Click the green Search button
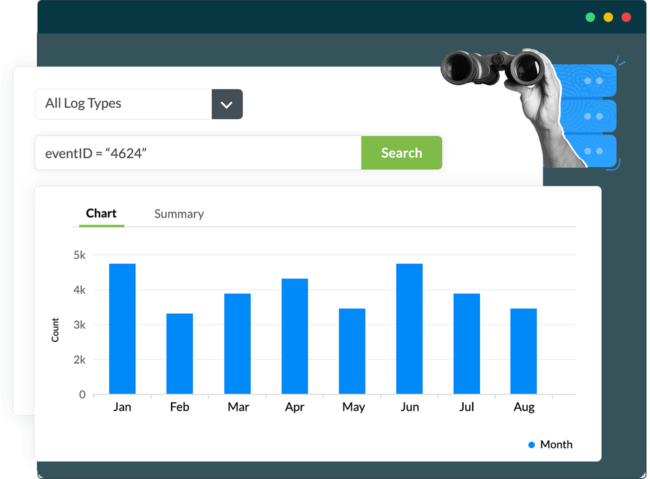The image size is (650, 479). (401, 153)
